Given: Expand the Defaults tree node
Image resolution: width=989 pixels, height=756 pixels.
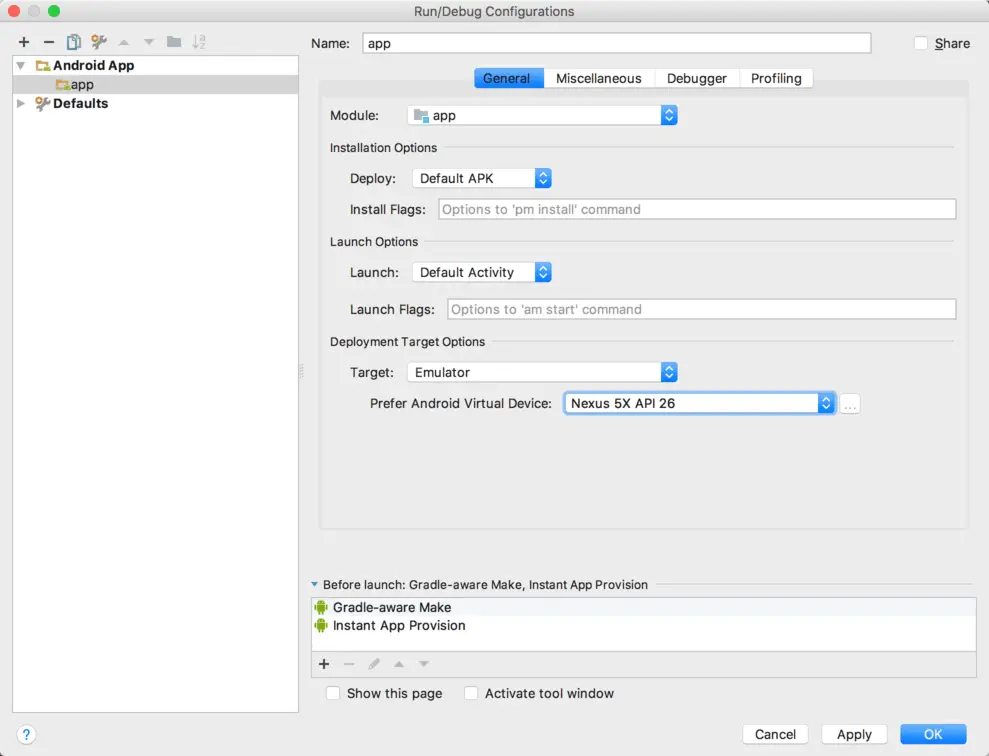Looking at the screenshot, I should pyautogui.click(x=21, y=103).
